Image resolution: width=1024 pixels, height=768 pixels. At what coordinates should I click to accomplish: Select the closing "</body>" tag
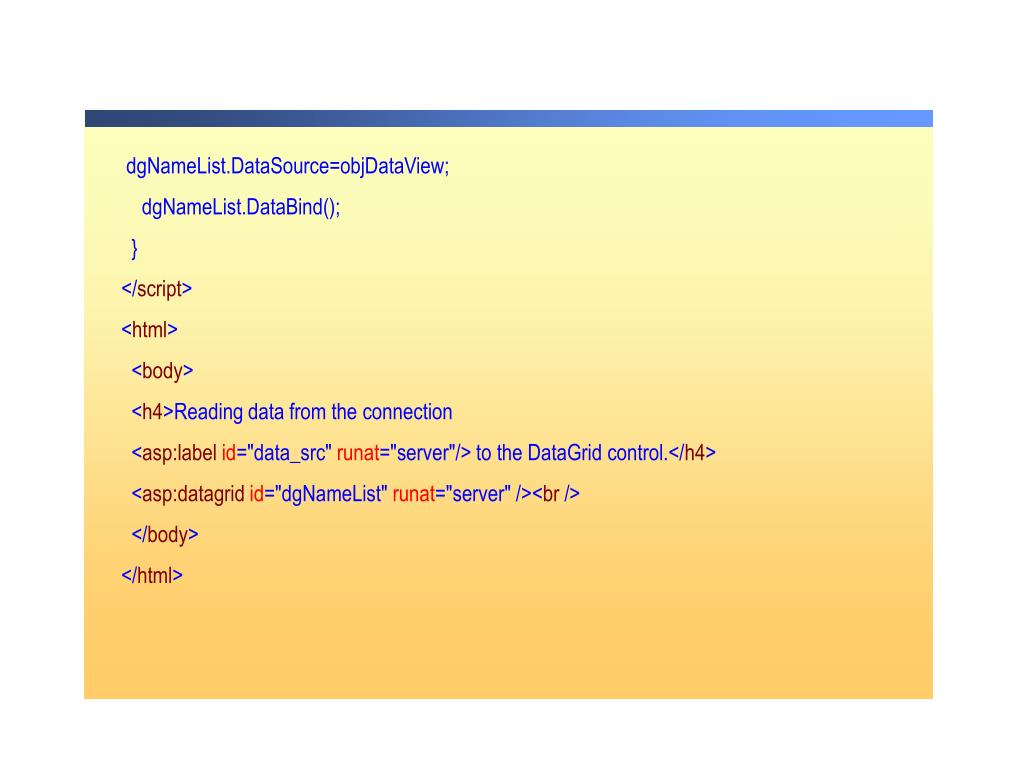tap(165, 535)
